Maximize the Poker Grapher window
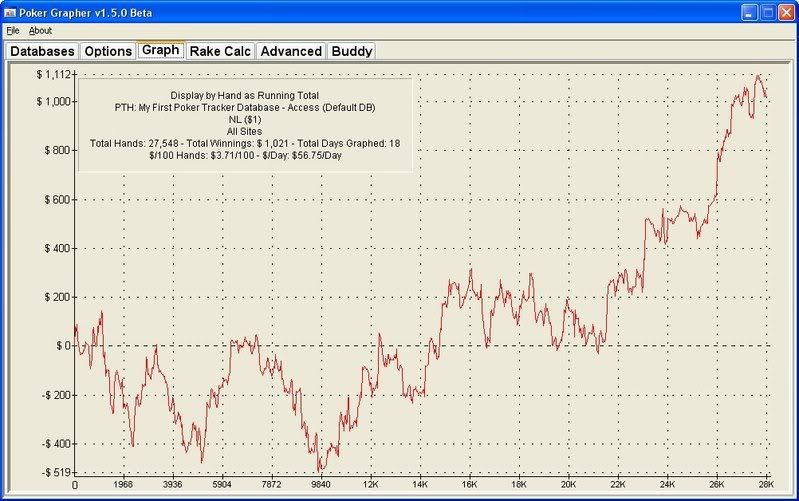The image size is (799, 501). (x=768, y=12)
